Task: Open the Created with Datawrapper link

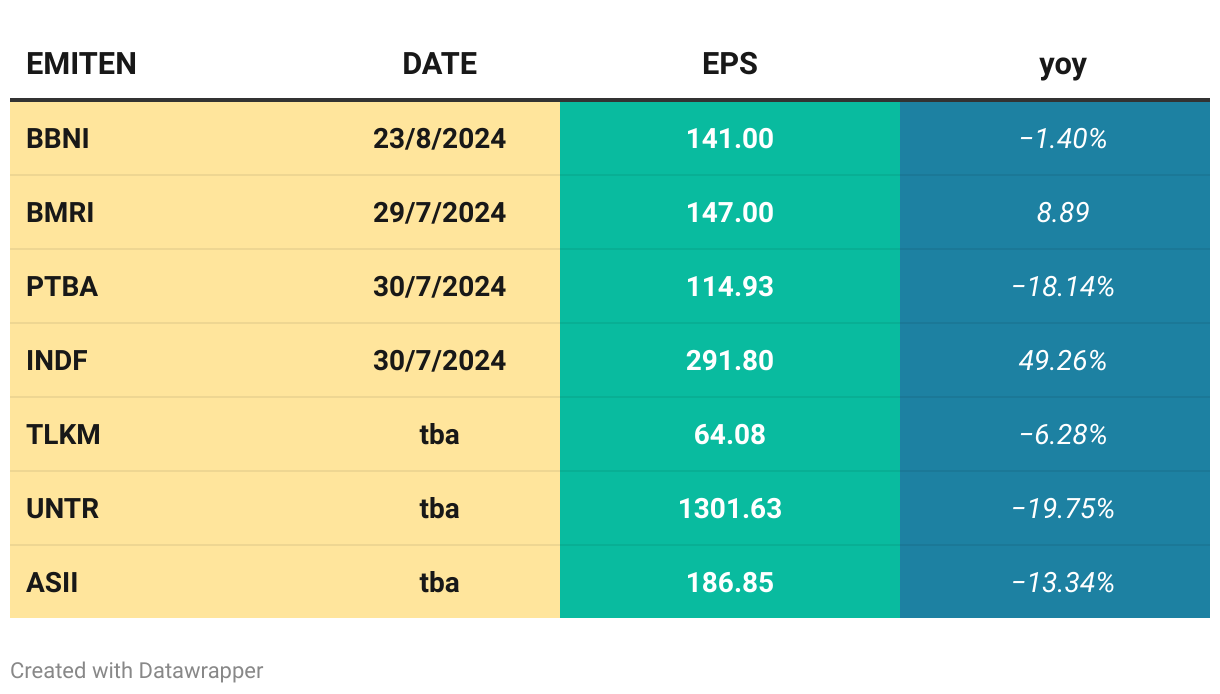Action: coord(137,670)
